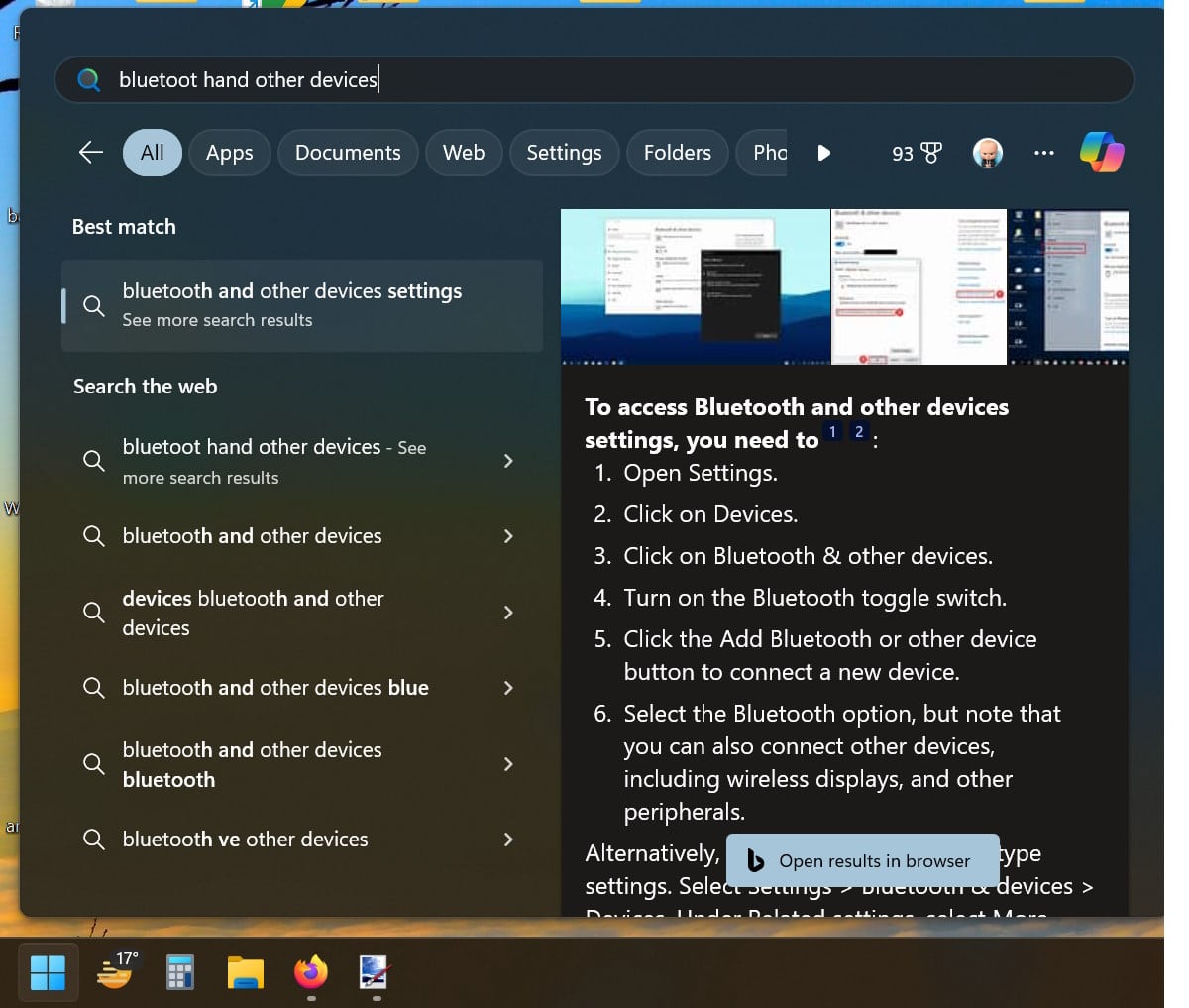
Task: Reveal more search filter categories
Action: coord(825,152)
